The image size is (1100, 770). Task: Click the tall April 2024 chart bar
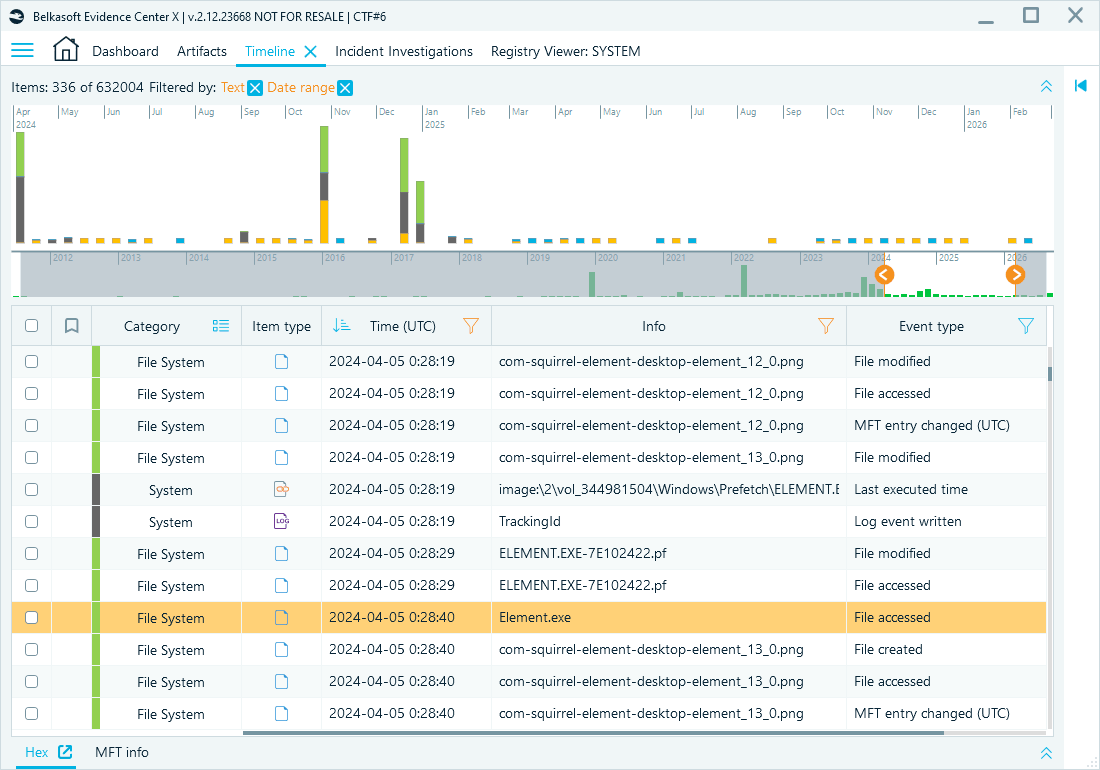pos(20,187)
